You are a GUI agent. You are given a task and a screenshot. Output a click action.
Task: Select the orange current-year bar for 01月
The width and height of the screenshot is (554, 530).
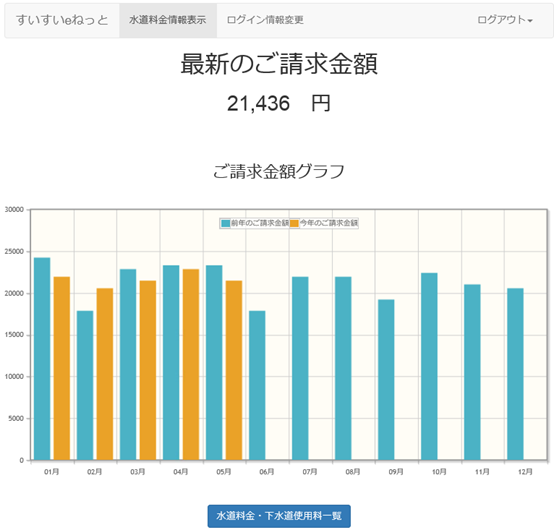pos(62,368)
